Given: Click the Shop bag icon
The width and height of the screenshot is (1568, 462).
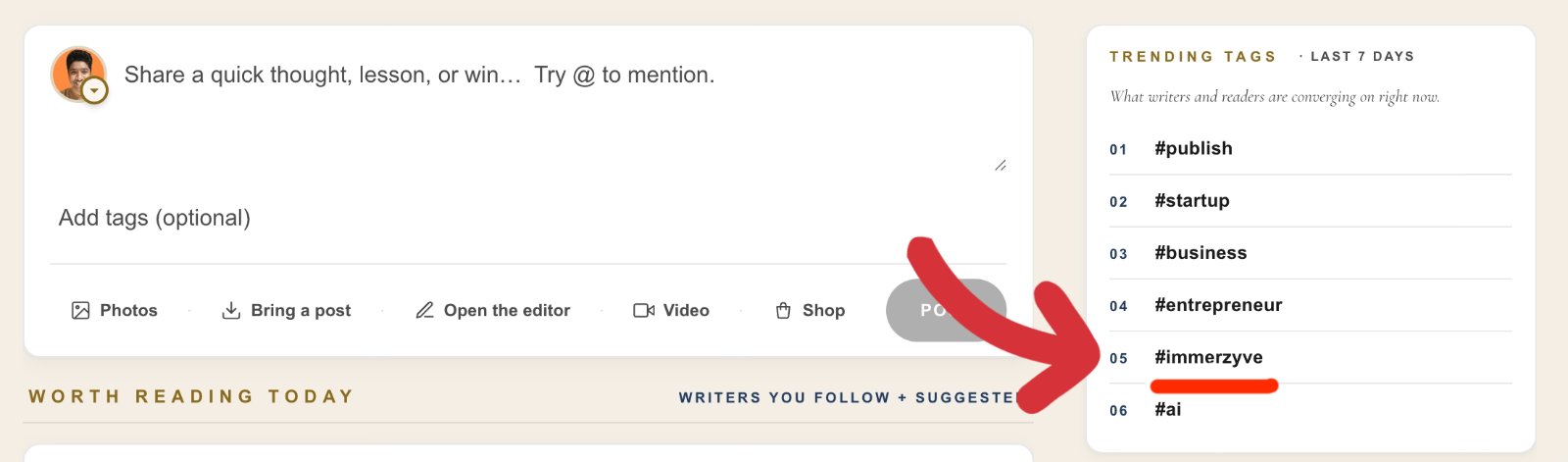Looking at the screenshot, I should click(783, 311).
